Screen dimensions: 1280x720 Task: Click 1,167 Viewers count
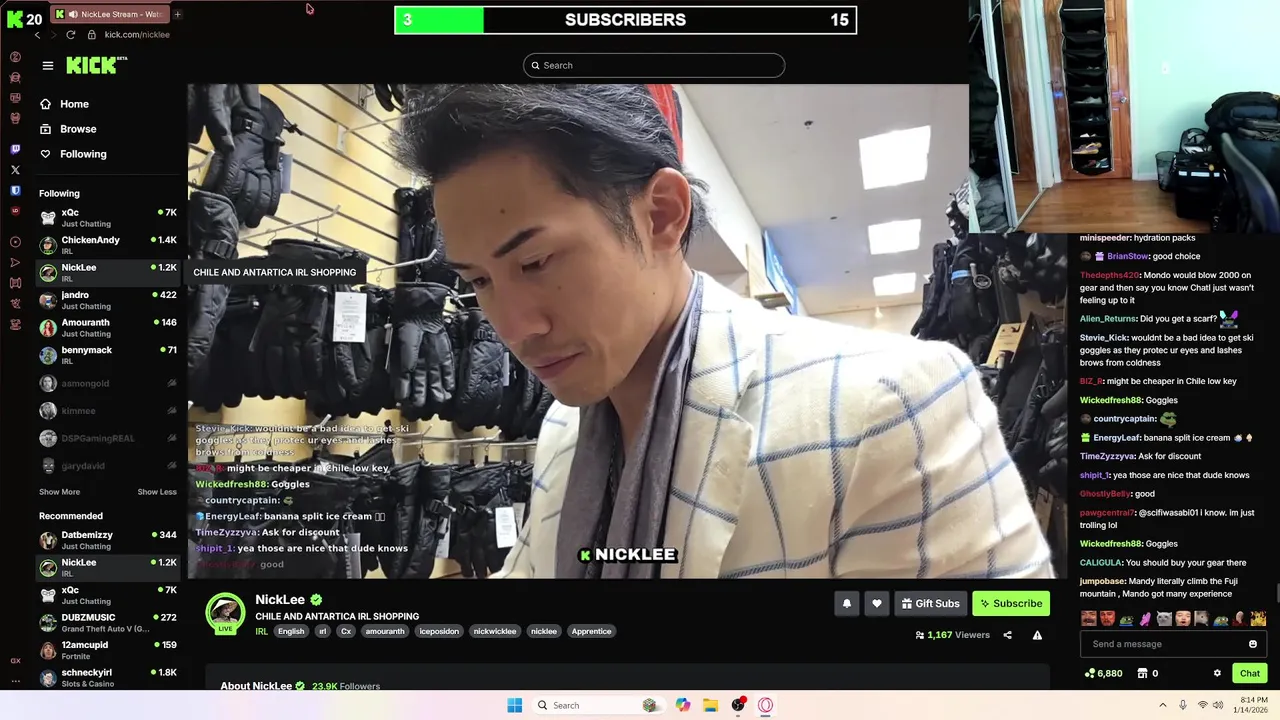click(952, 635)
